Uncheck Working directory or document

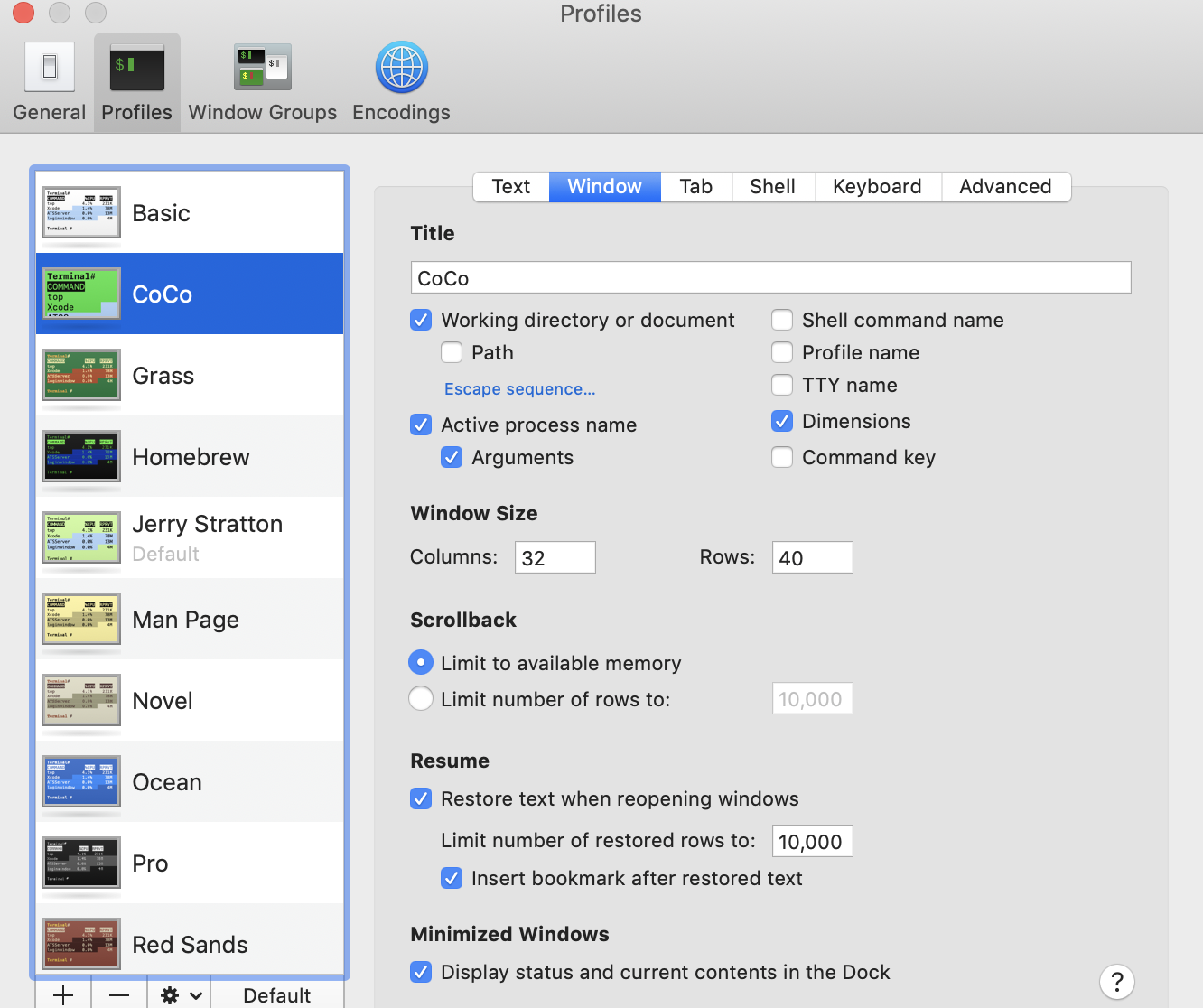(421, 321)
